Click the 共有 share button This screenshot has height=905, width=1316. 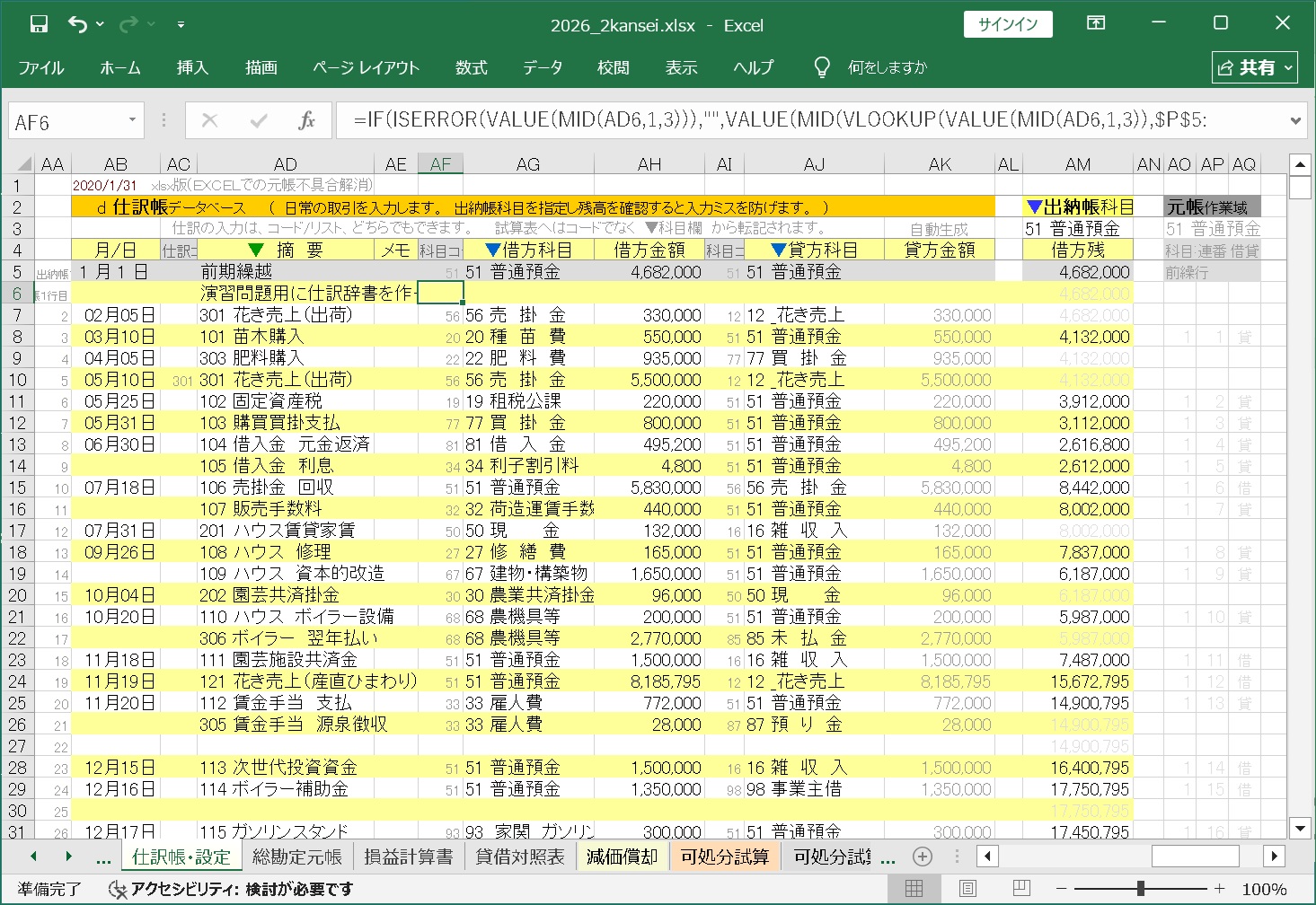point(1254,67)
